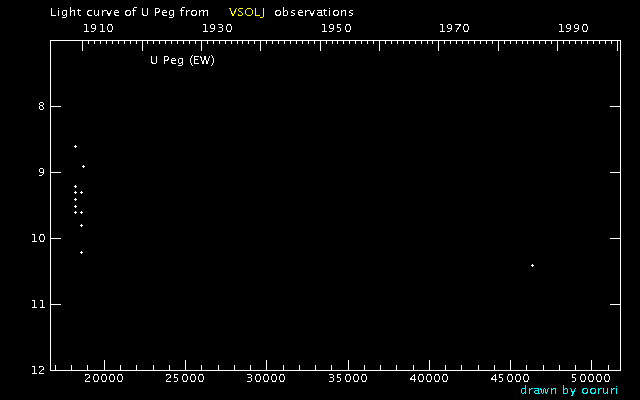Select the 40000 Julian date axis label
This screenshot has width=640, height=400.
[x=429, y=380]
